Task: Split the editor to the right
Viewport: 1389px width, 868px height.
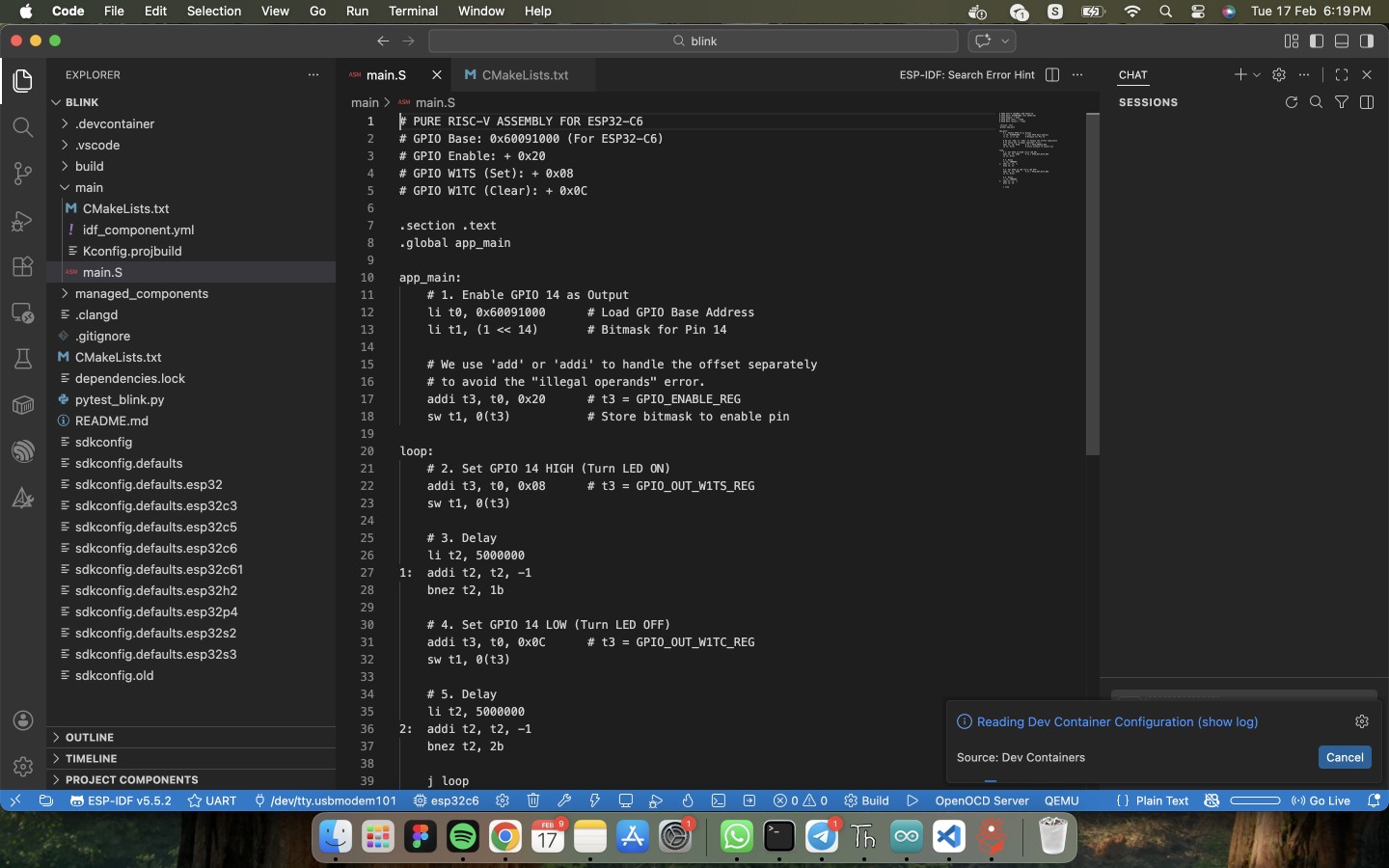Action: click(1052, 74)
